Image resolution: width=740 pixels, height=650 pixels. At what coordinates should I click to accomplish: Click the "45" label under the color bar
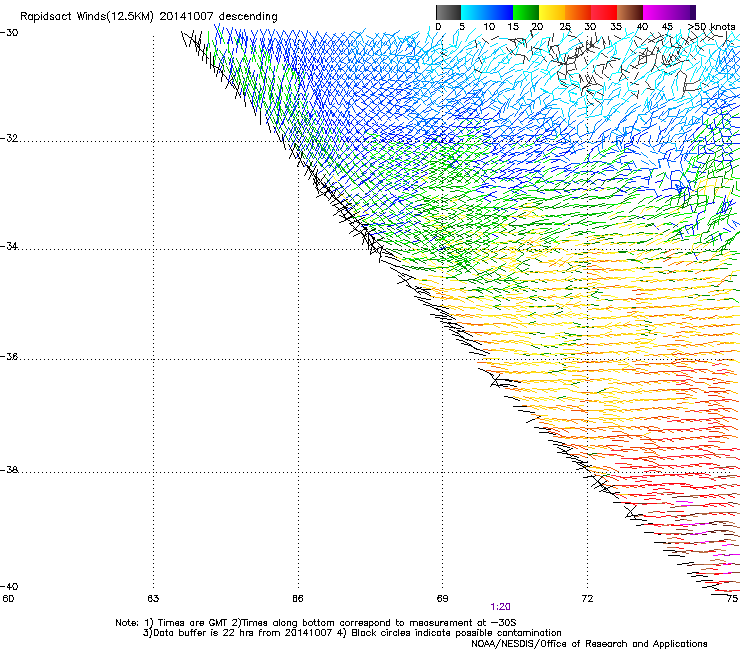667,27
